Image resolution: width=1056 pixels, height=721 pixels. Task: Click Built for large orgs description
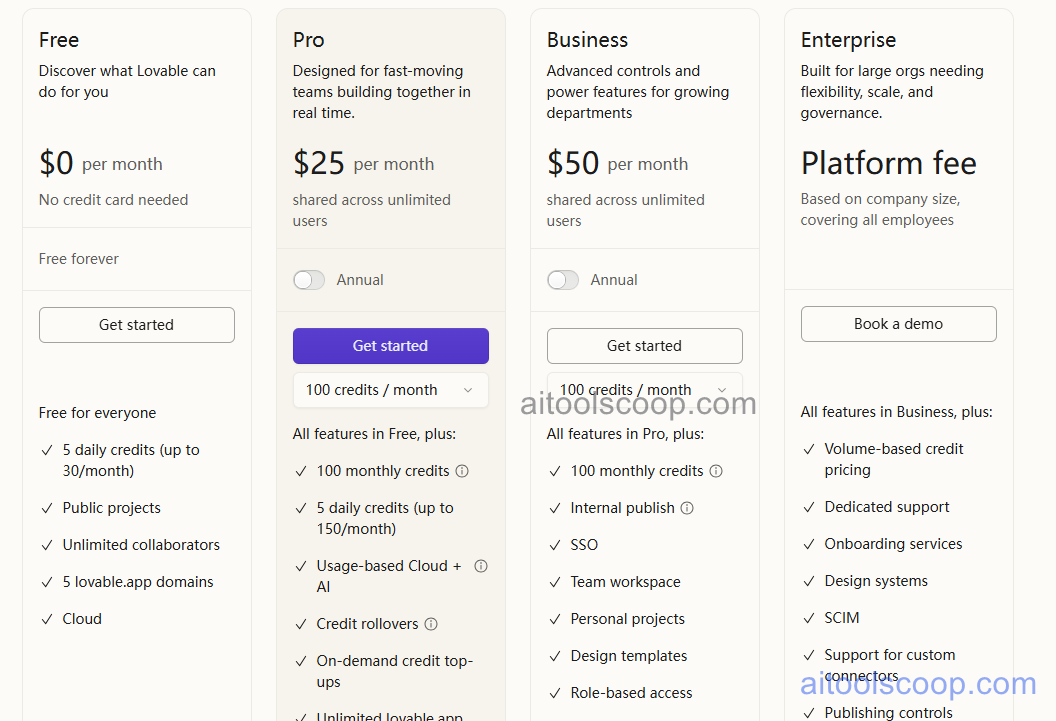click(892, 92)
